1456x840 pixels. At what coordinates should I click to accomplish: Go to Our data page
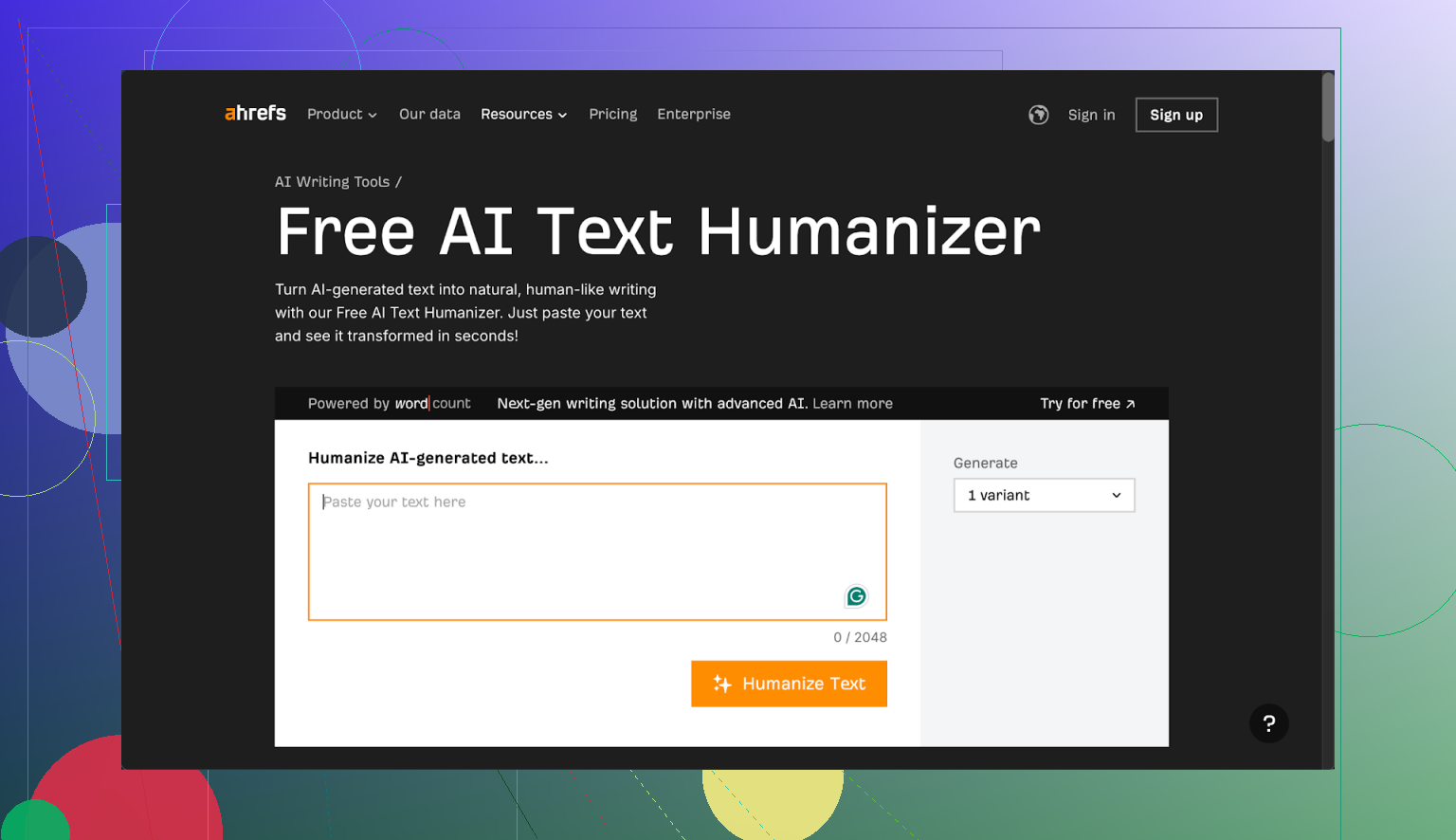(x=429, y=115)
